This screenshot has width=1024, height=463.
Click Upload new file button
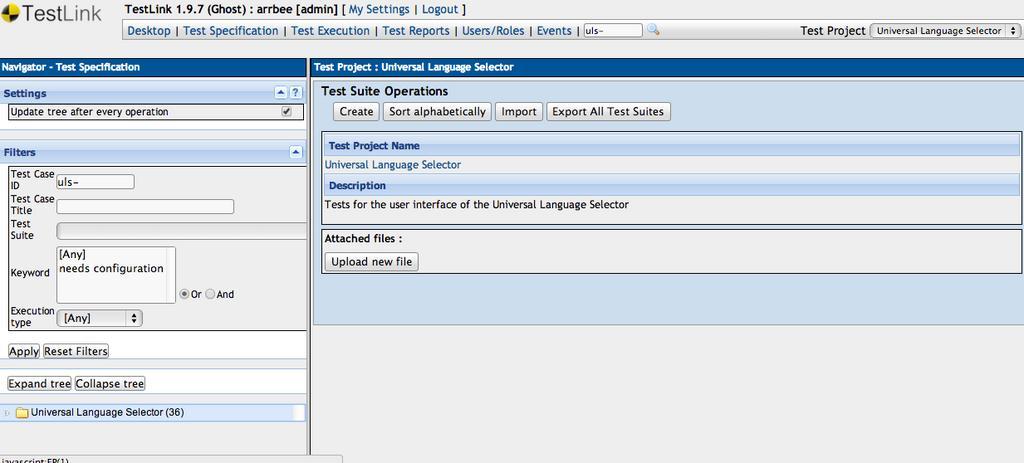372,262
